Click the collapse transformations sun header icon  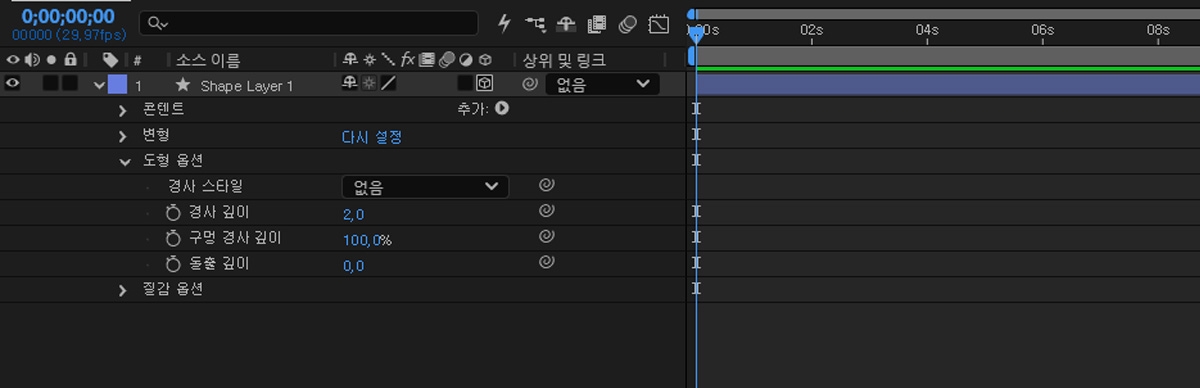(369, 60)
